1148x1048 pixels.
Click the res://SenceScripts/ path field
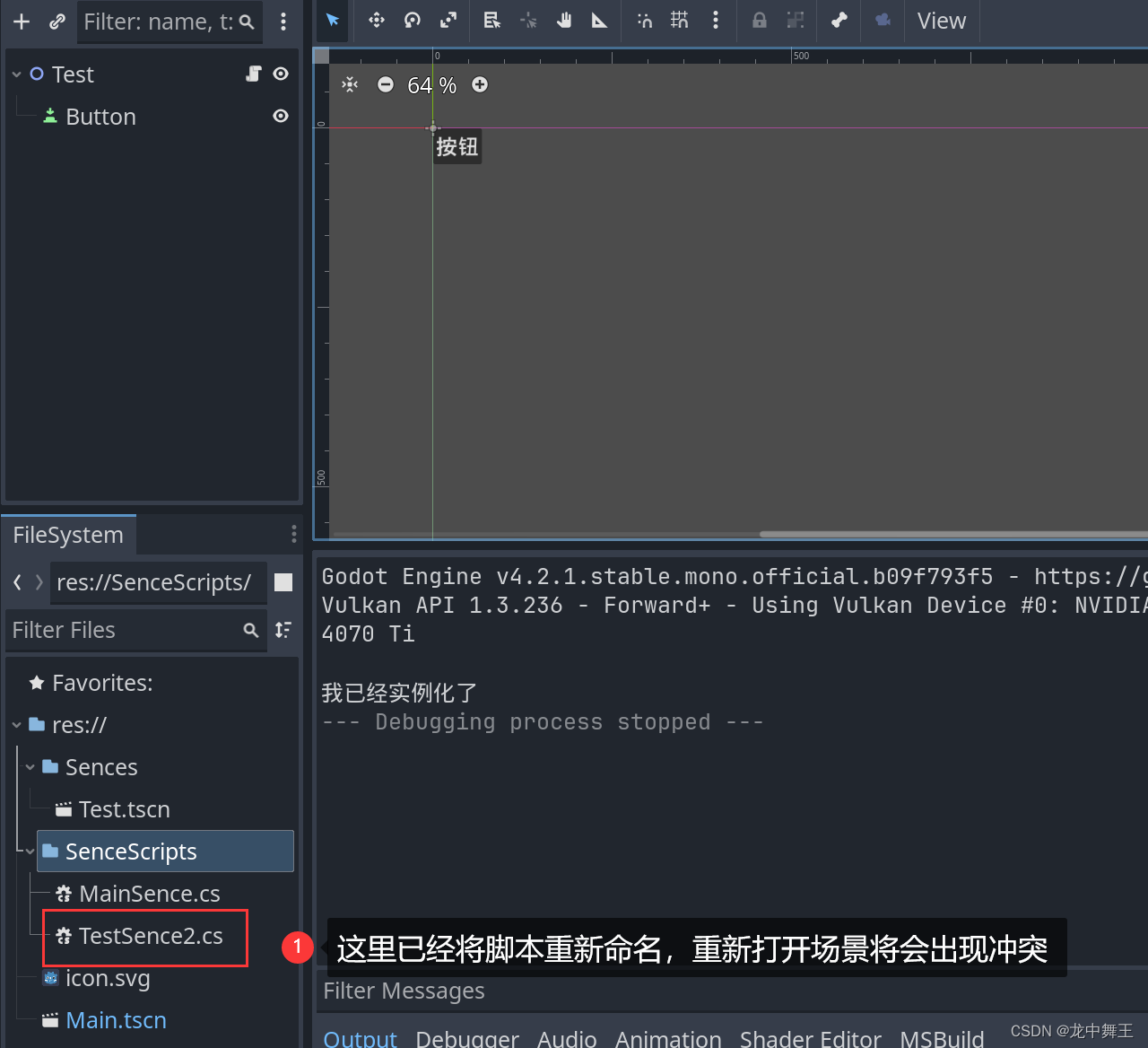[158, 582]
